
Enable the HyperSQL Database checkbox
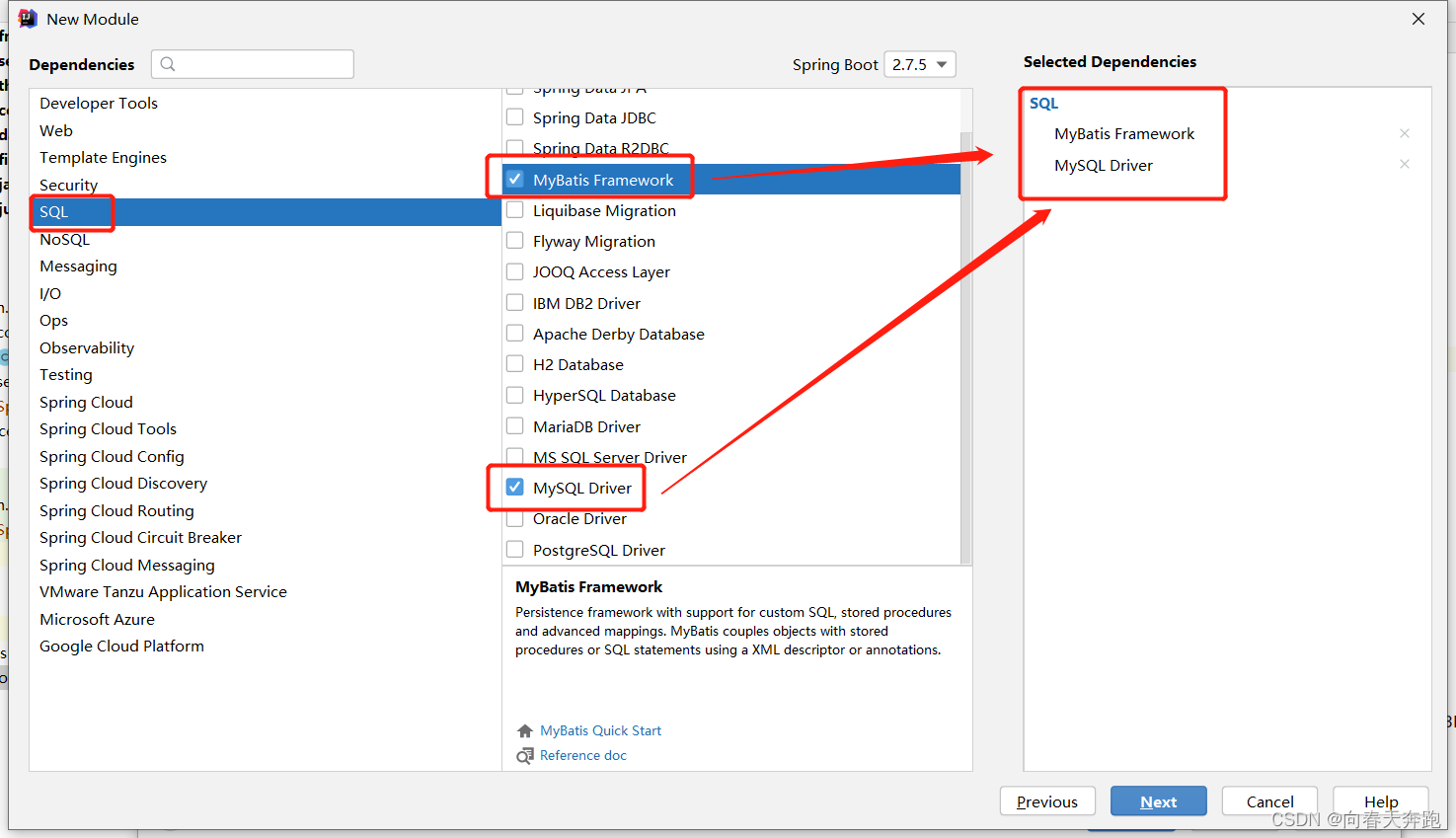[x=515, y=395]
